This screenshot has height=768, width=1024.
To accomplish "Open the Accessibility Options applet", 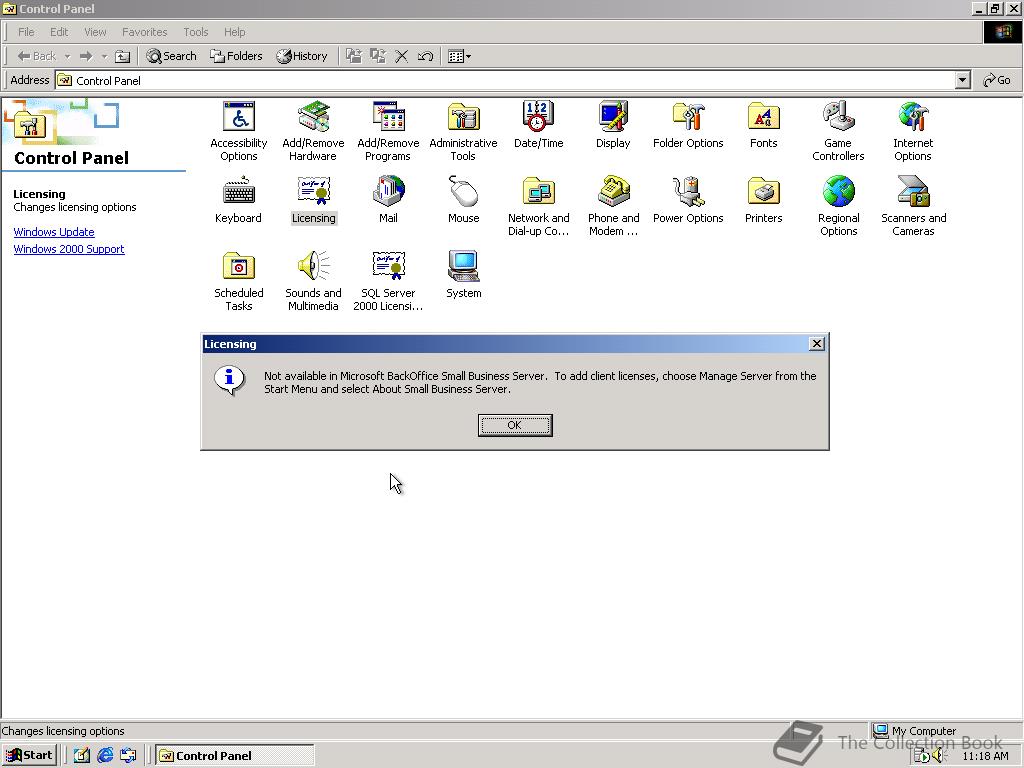I will pyautogui.click(x=238, y=131).
